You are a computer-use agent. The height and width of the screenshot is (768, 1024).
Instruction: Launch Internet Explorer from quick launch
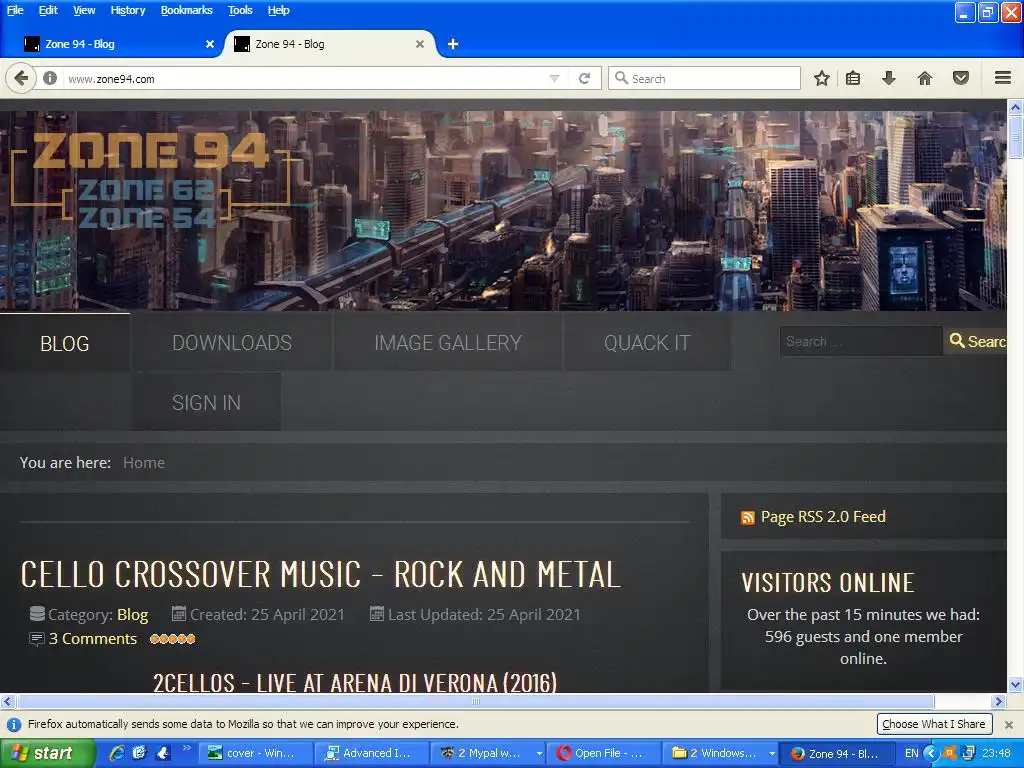[117, 753]
